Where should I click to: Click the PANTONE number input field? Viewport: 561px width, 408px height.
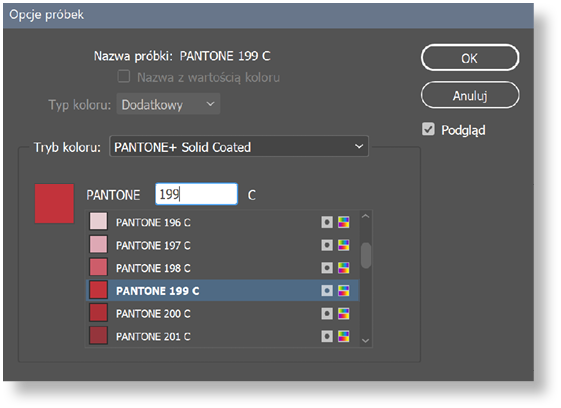(196, 194)
